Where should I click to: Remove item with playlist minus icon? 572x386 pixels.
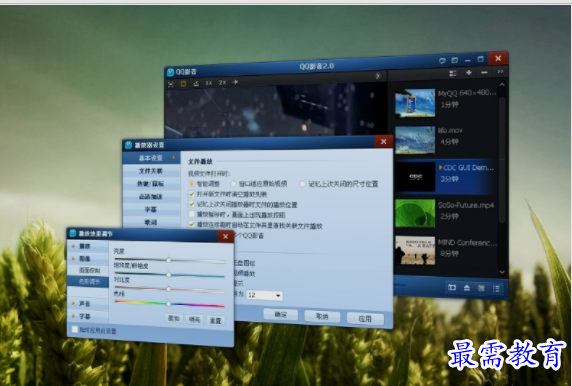point(484,73)
